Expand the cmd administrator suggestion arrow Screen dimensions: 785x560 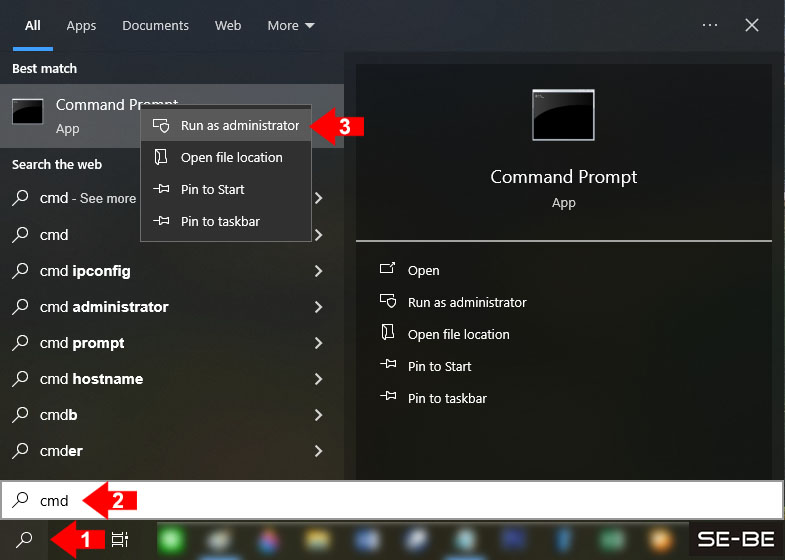click(318, 307)
